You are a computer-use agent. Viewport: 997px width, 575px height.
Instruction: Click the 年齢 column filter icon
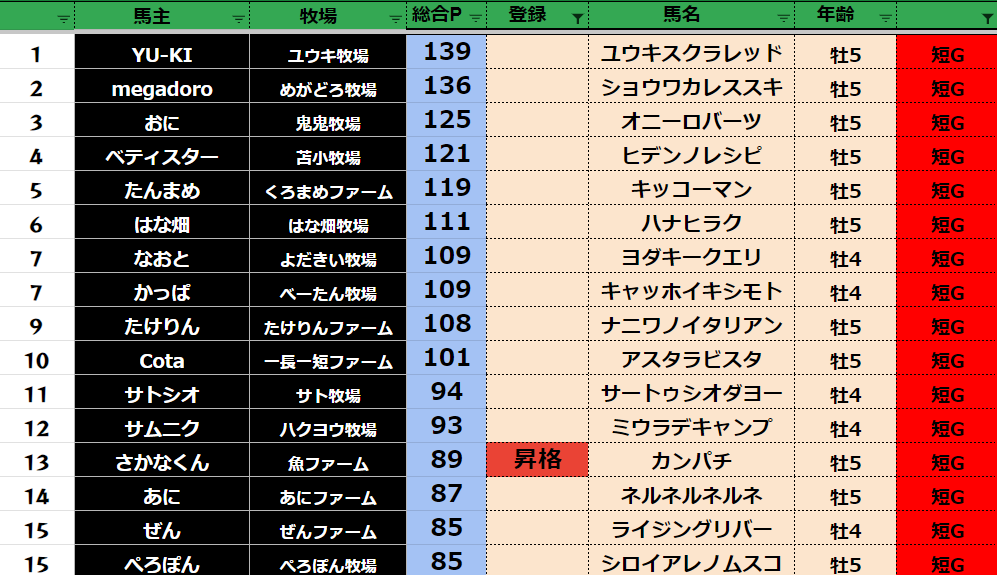884,18
